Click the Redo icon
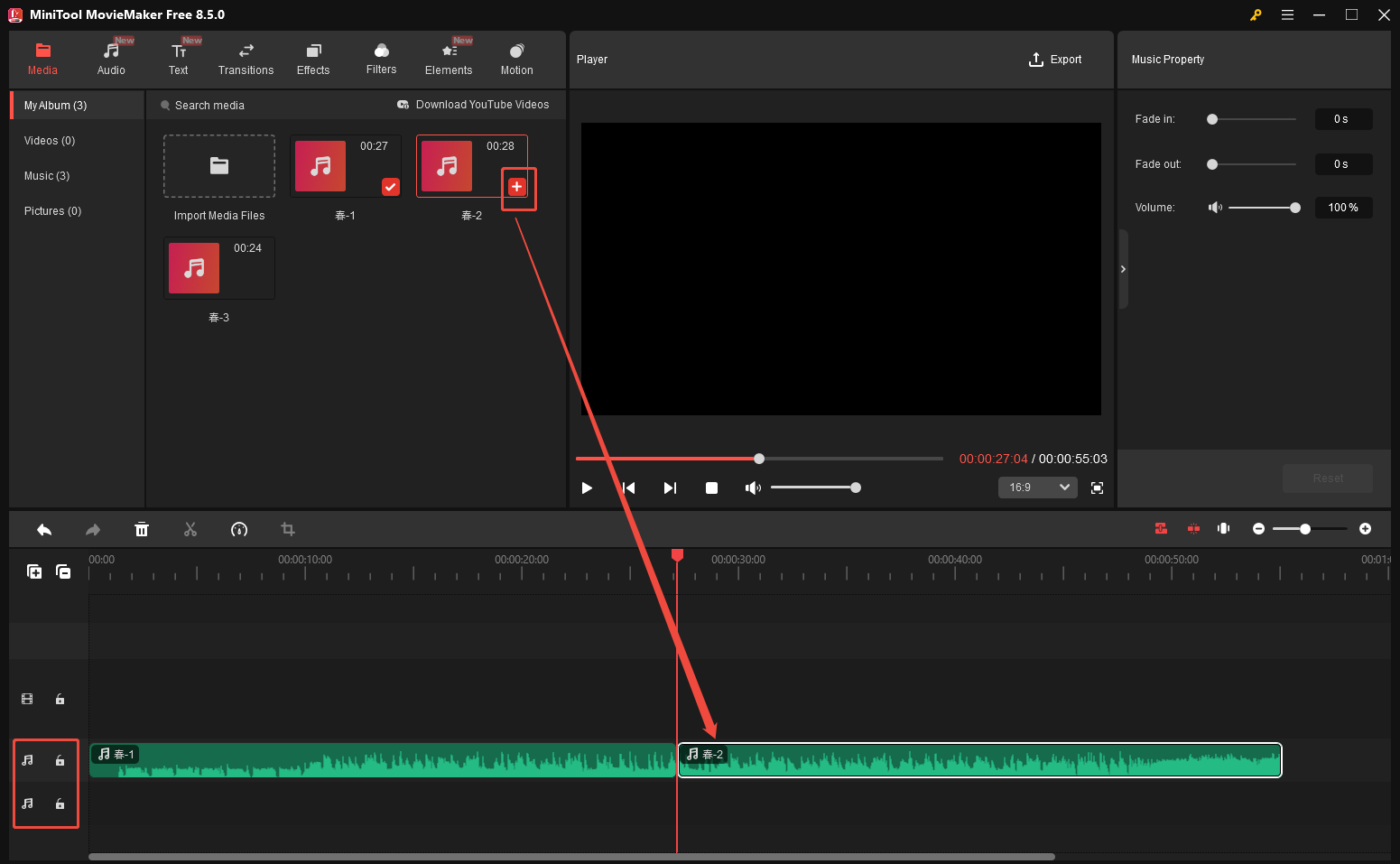The height and width of the screenshot is (864, 1400). tap(93, 529)
